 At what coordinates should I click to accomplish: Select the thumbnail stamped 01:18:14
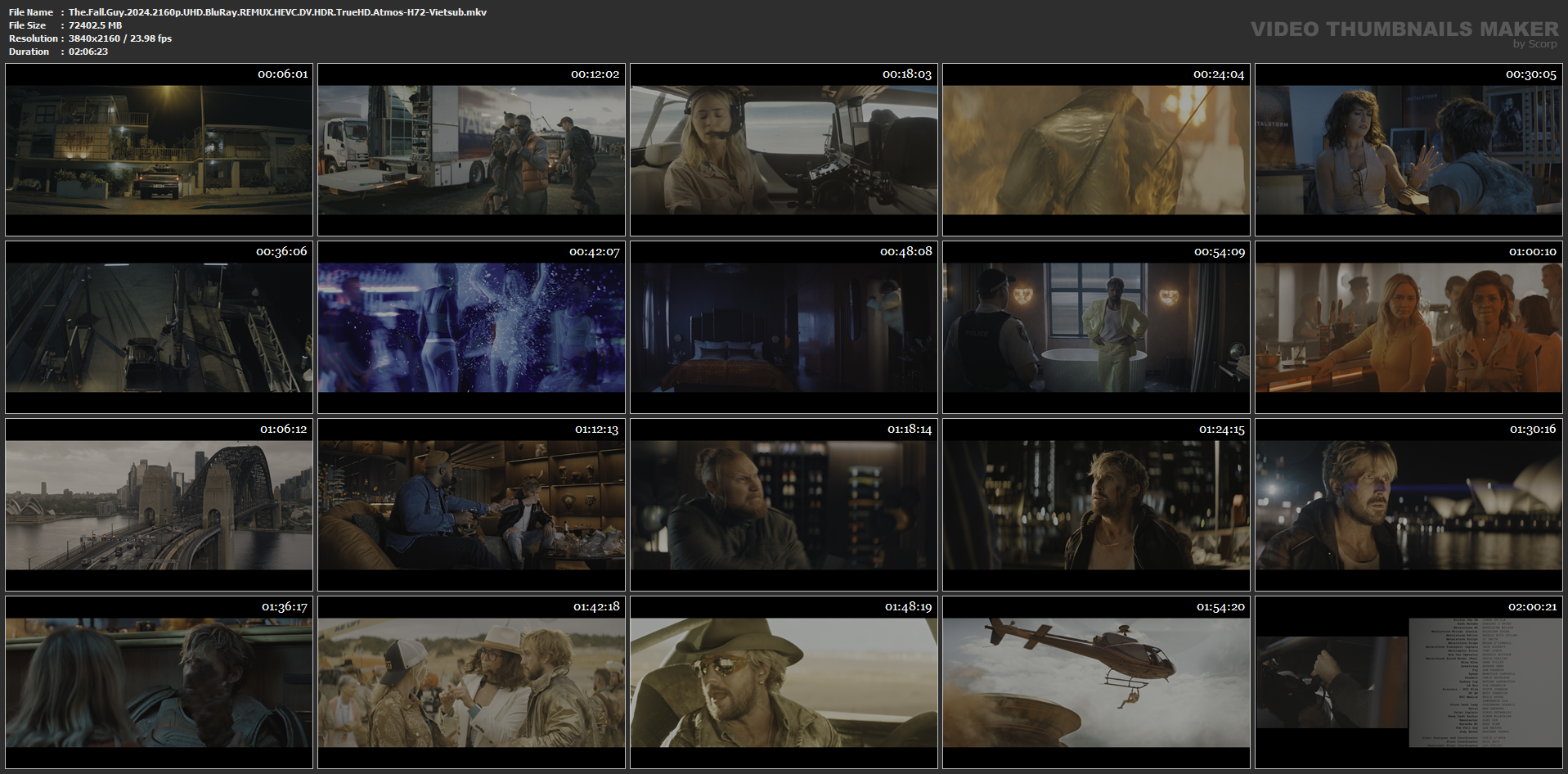point(784,505)
